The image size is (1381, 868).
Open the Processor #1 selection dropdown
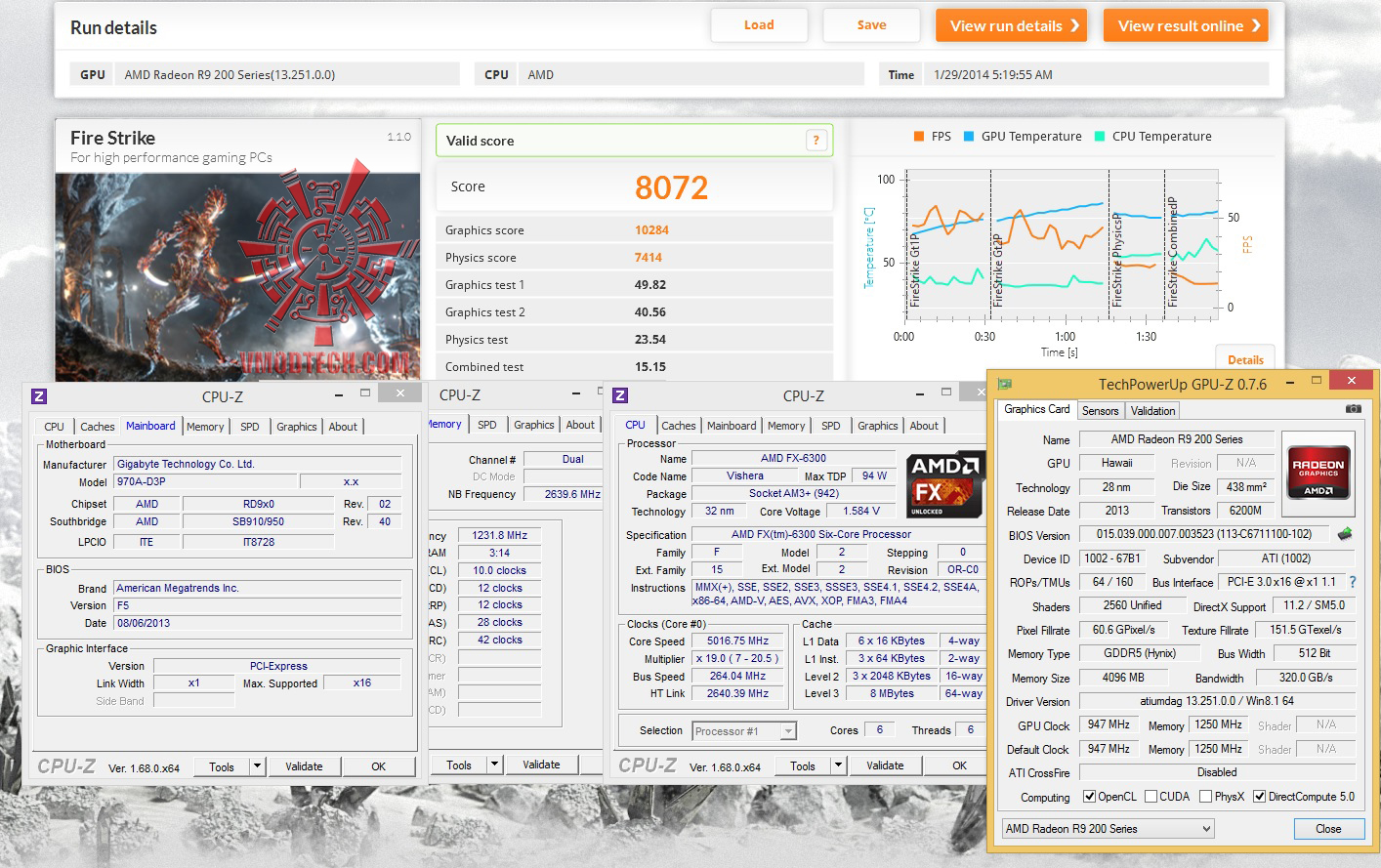(x=744, y=731)
